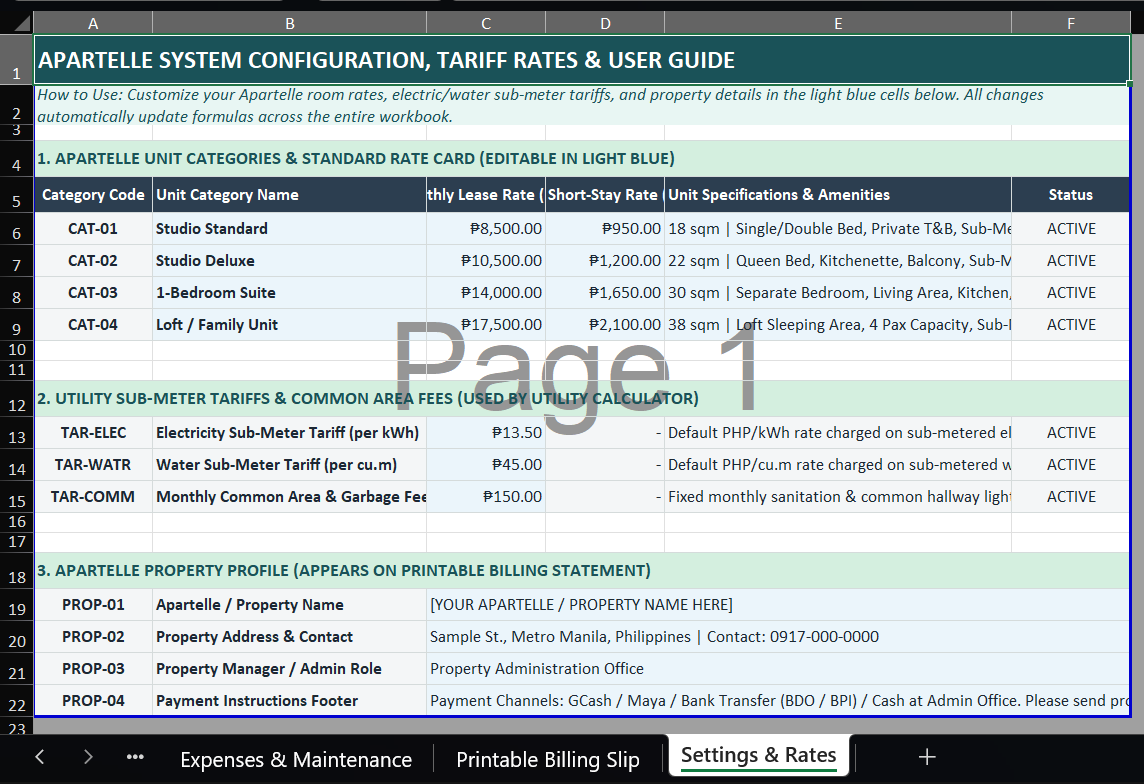The height and width of the screenshot is (784, 1144).
Task: Select the PROP-01 code cell
Action: [x=93, y=605]
